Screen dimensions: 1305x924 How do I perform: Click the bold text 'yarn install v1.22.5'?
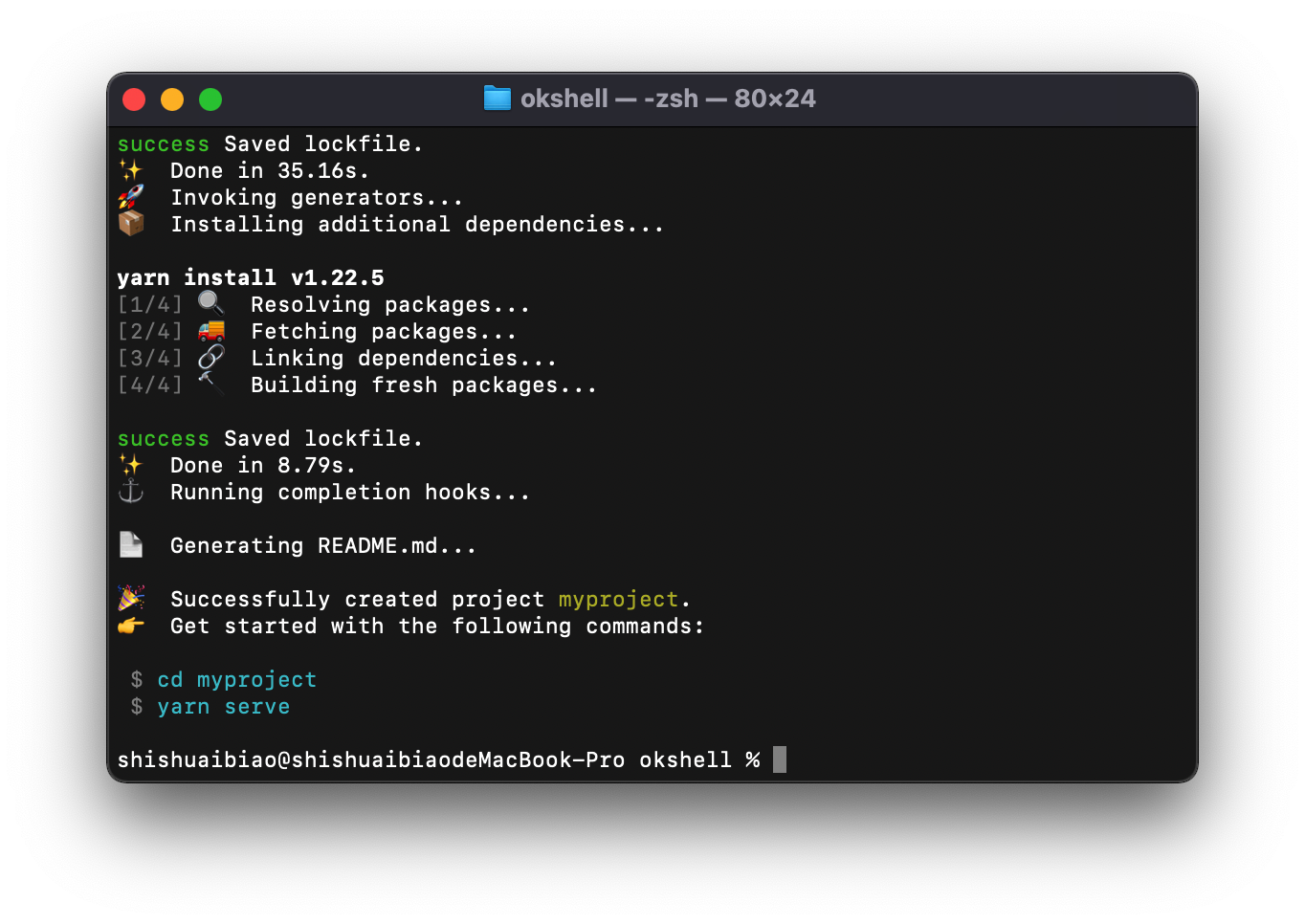coord(251,277)
